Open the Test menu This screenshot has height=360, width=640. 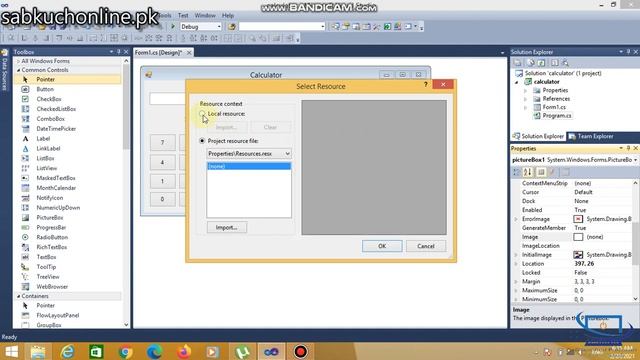[x=183, y=16]
